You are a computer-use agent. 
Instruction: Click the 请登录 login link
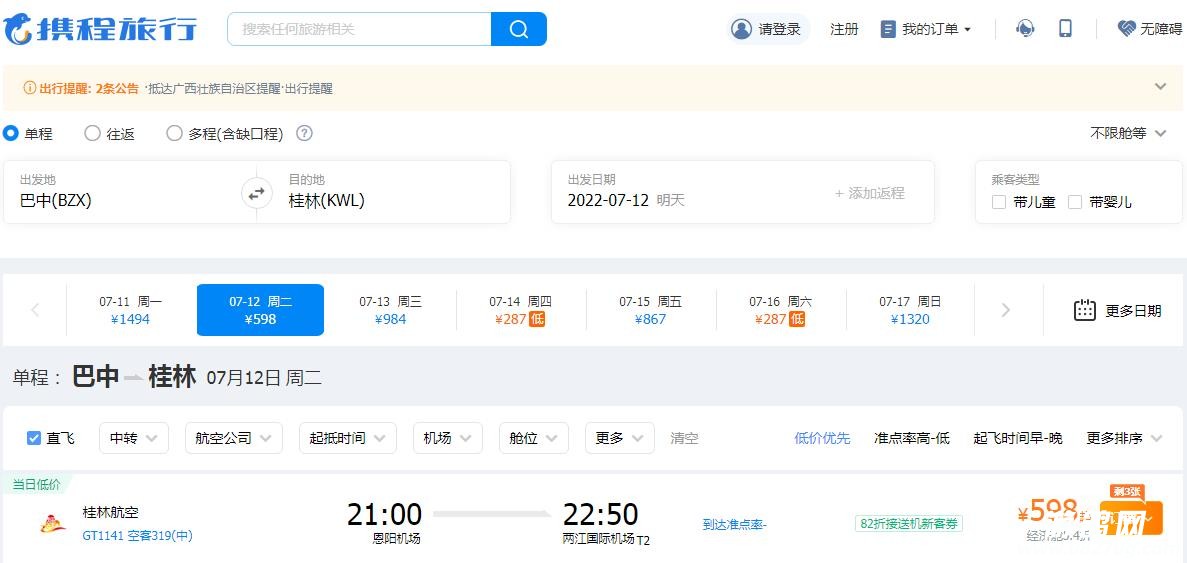pyautogui.click(x=768, y=29)
